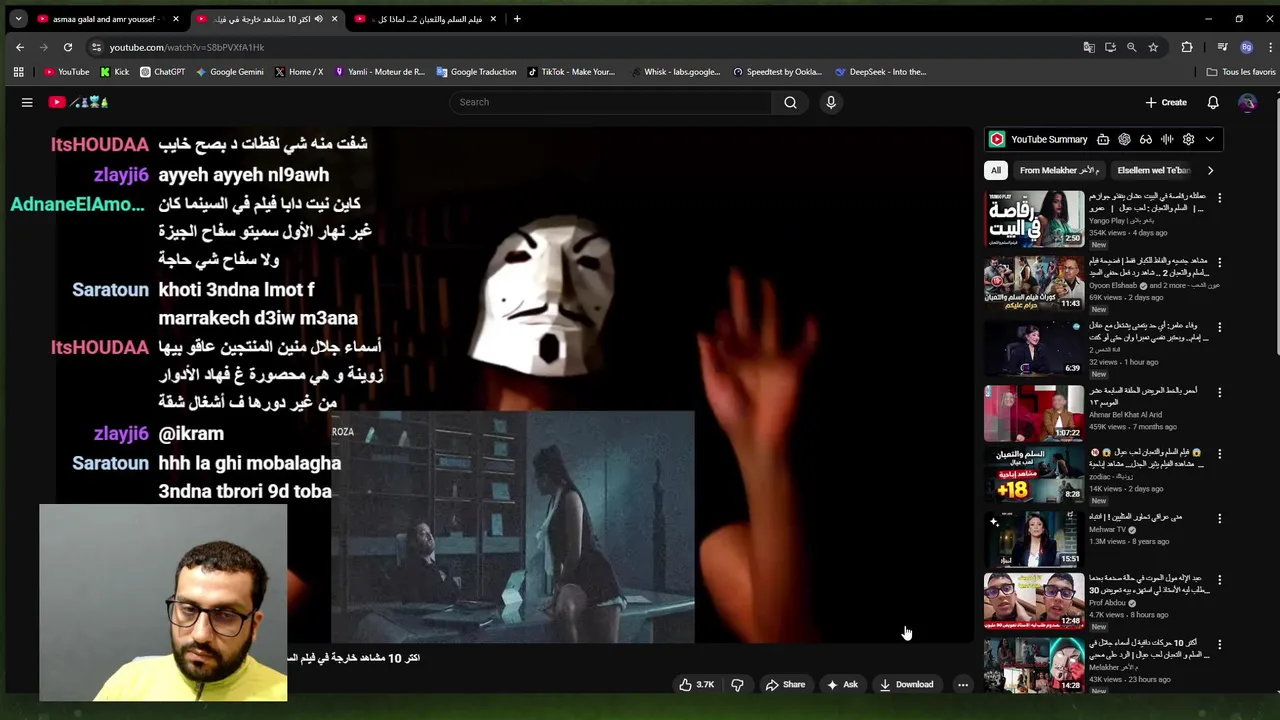Open the media controls music icon
The width and height of the screenshot is (1280, 720).
click(1222, 47)
